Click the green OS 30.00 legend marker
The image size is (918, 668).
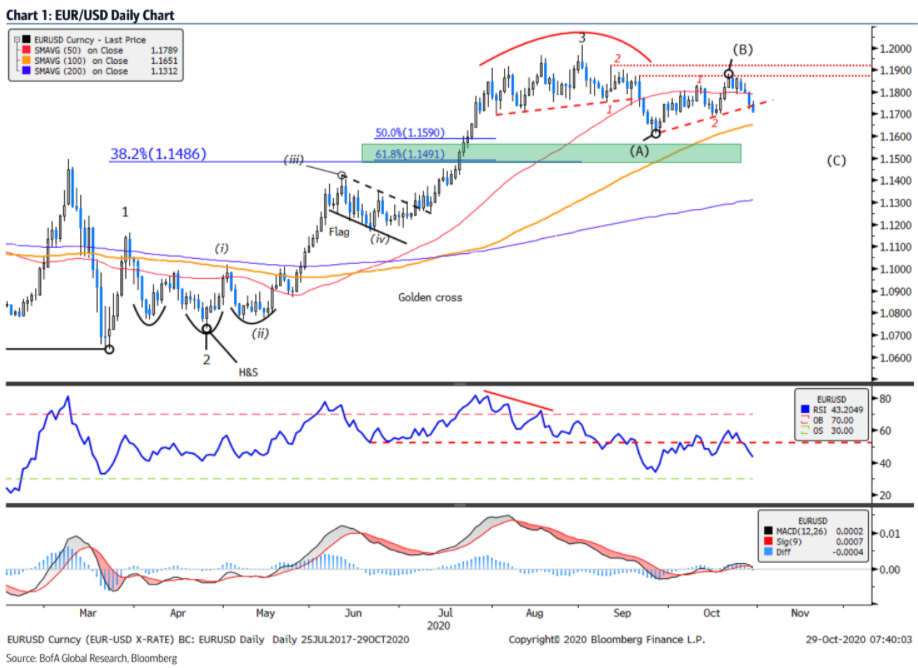click(805, 430)
